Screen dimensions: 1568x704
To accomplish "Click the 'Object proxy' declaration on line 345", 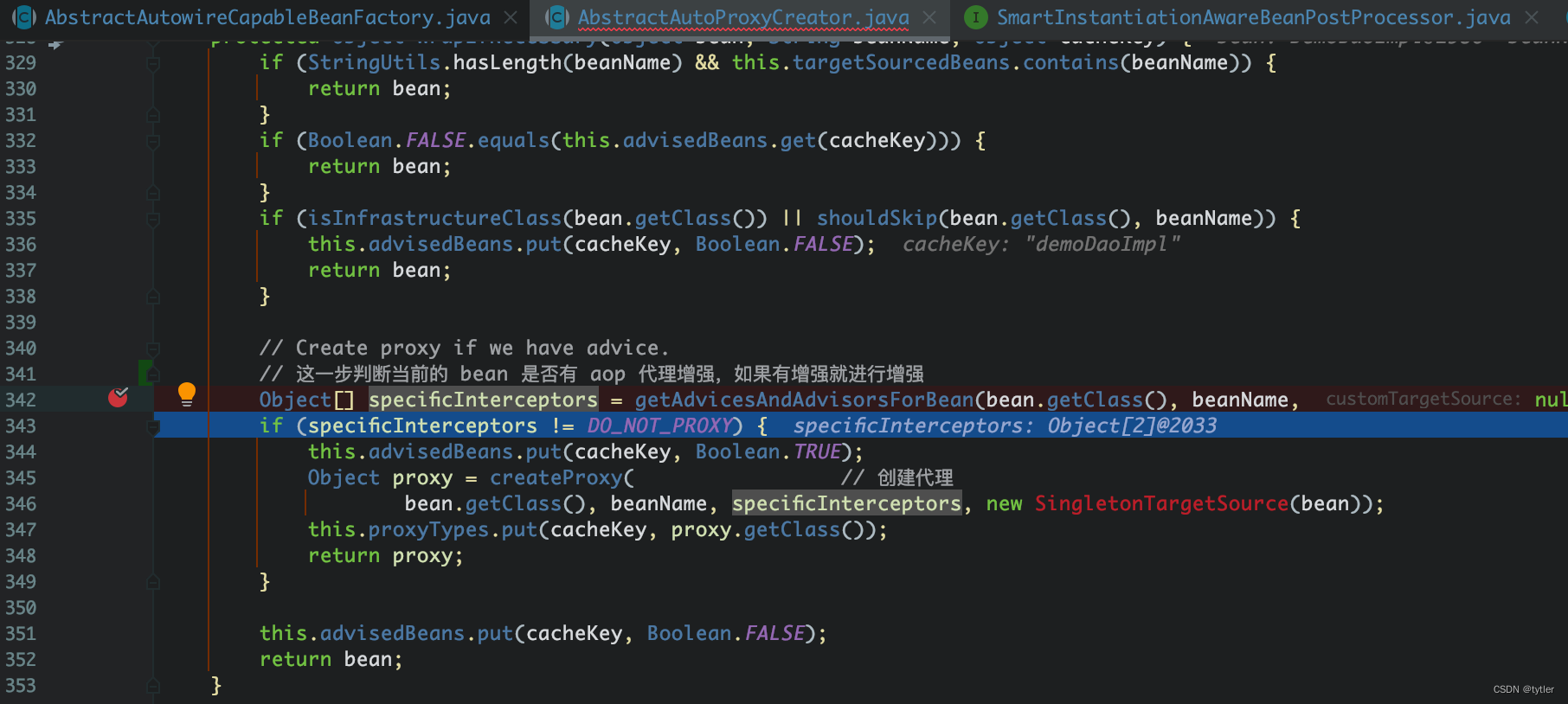I will (380, 477).
